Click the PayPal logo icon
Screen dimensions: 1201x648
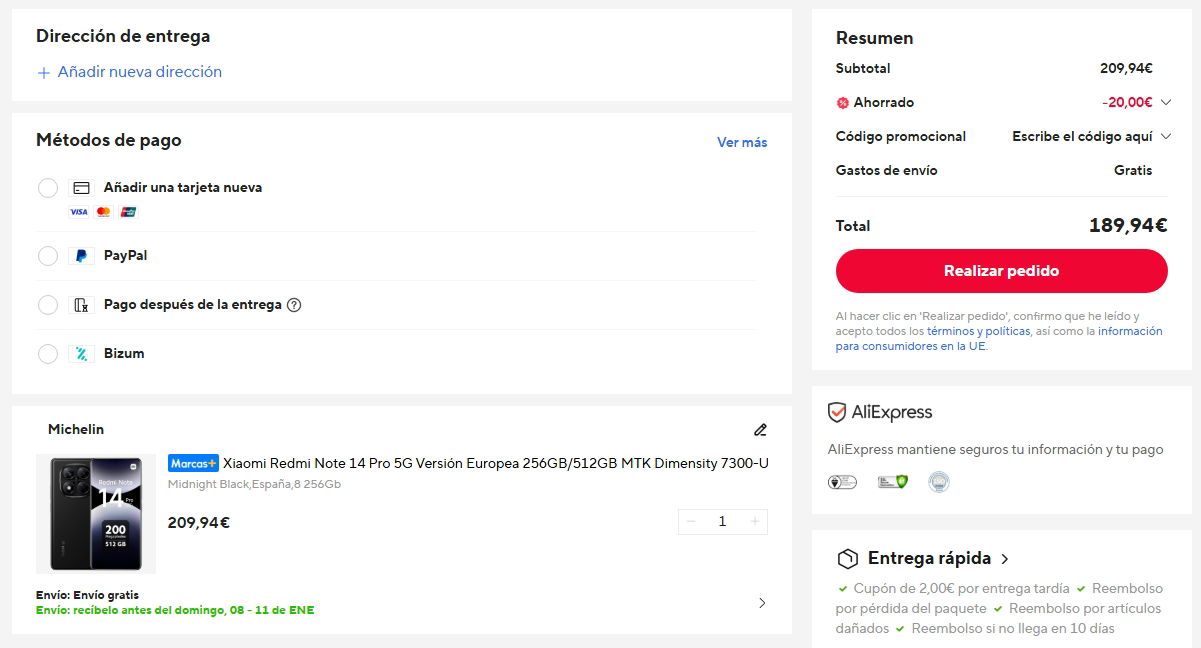(x=82, y=256)
